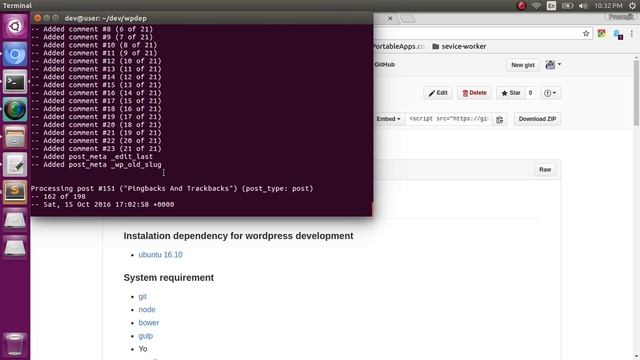The image size is (640, 360).
Task: Click the star count 0
Action: (530, 93)
